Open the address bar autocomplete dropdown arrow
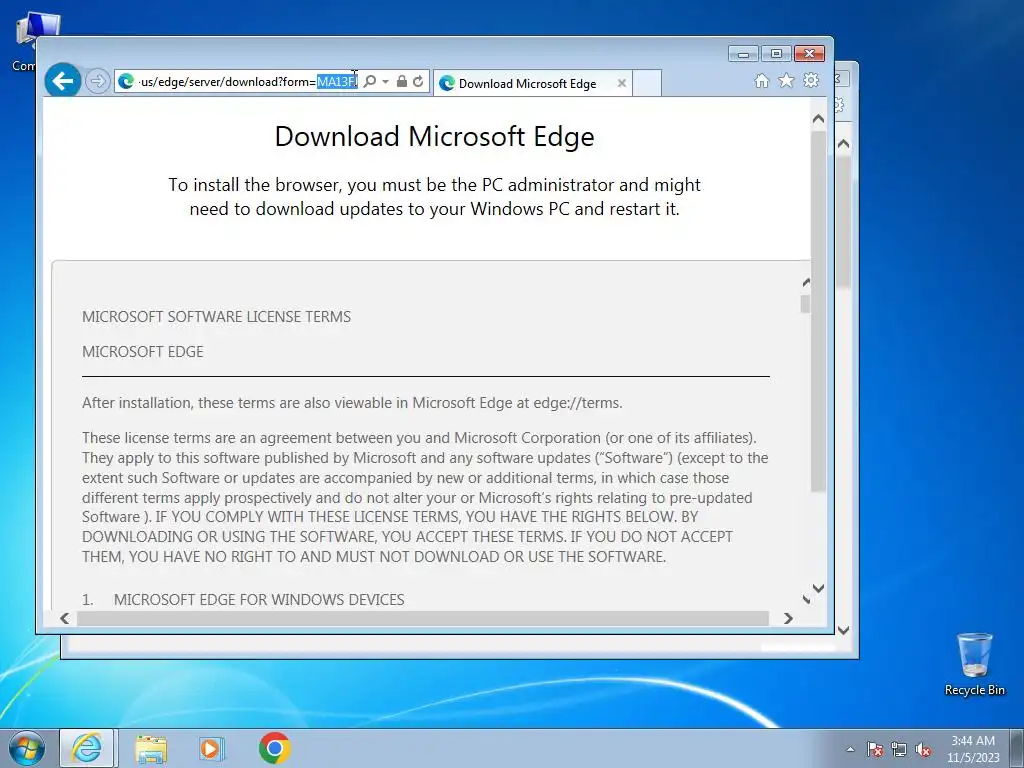Image resolution: width=1024 pixels, height=768 pixels. pyautogui.click(x=385, y=82)
